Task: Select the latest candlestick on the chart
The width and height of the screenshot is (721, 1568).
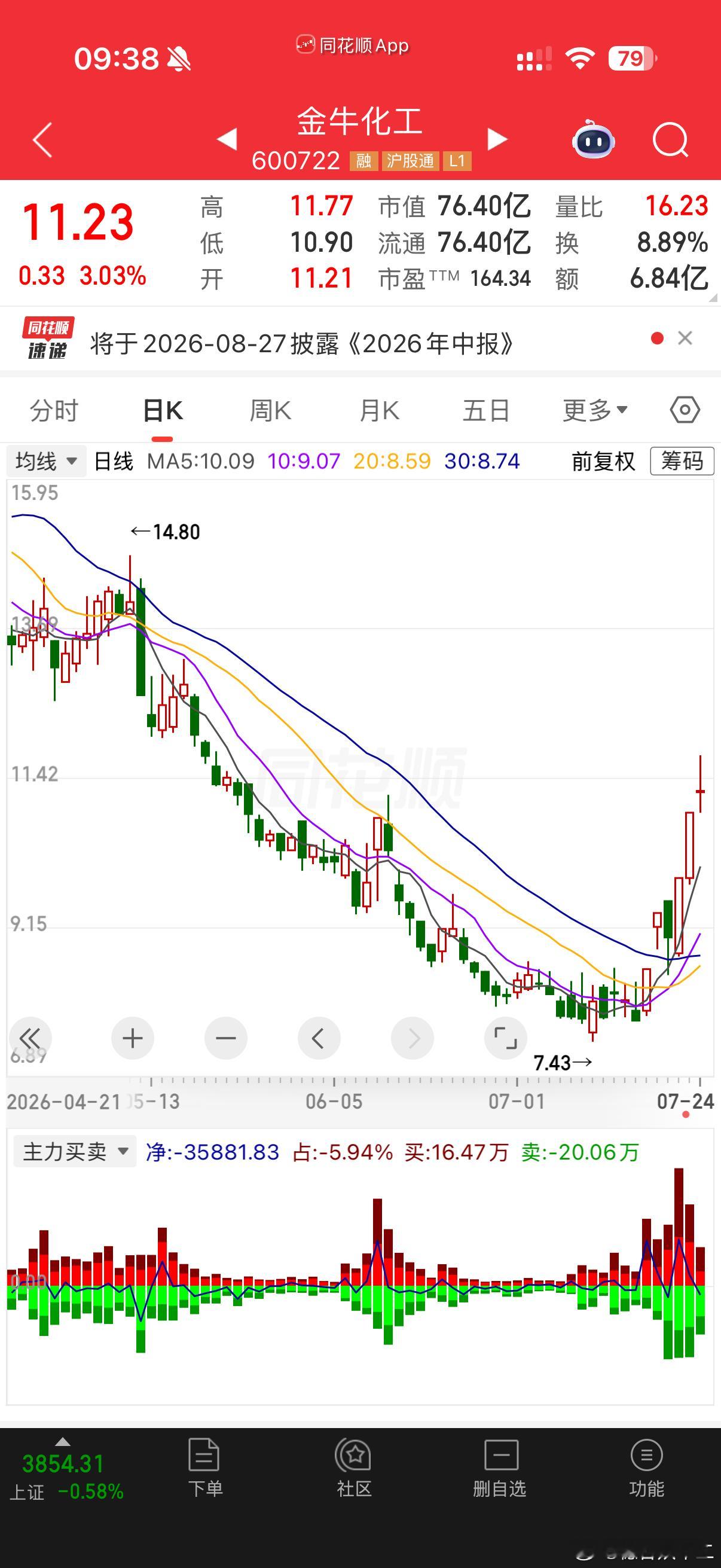Action: coord(700,785)
